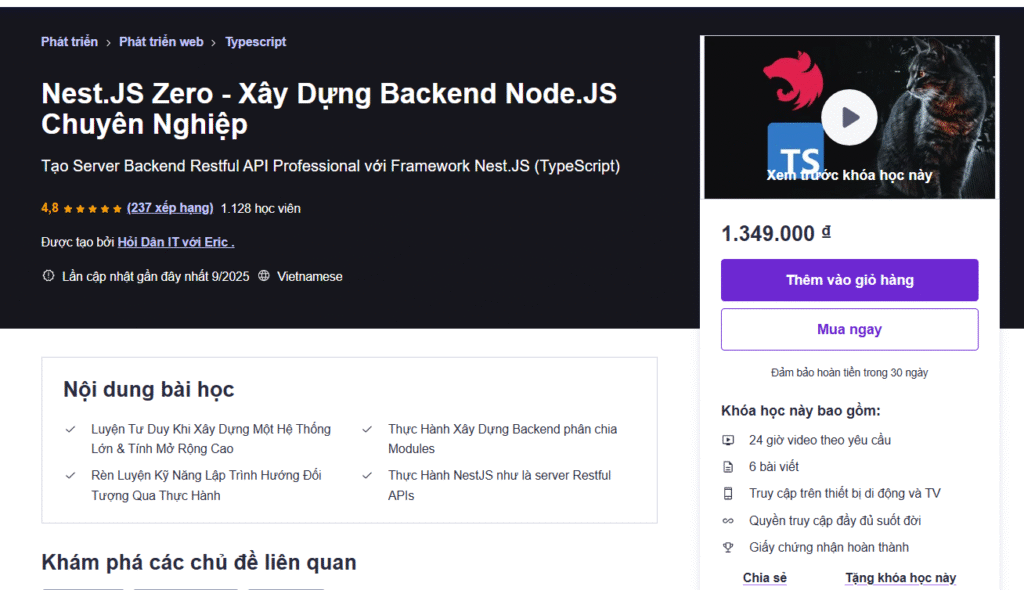Click the last updated alert icon
This screenshot has height=590, width=1024.
(x=48, y=276)
